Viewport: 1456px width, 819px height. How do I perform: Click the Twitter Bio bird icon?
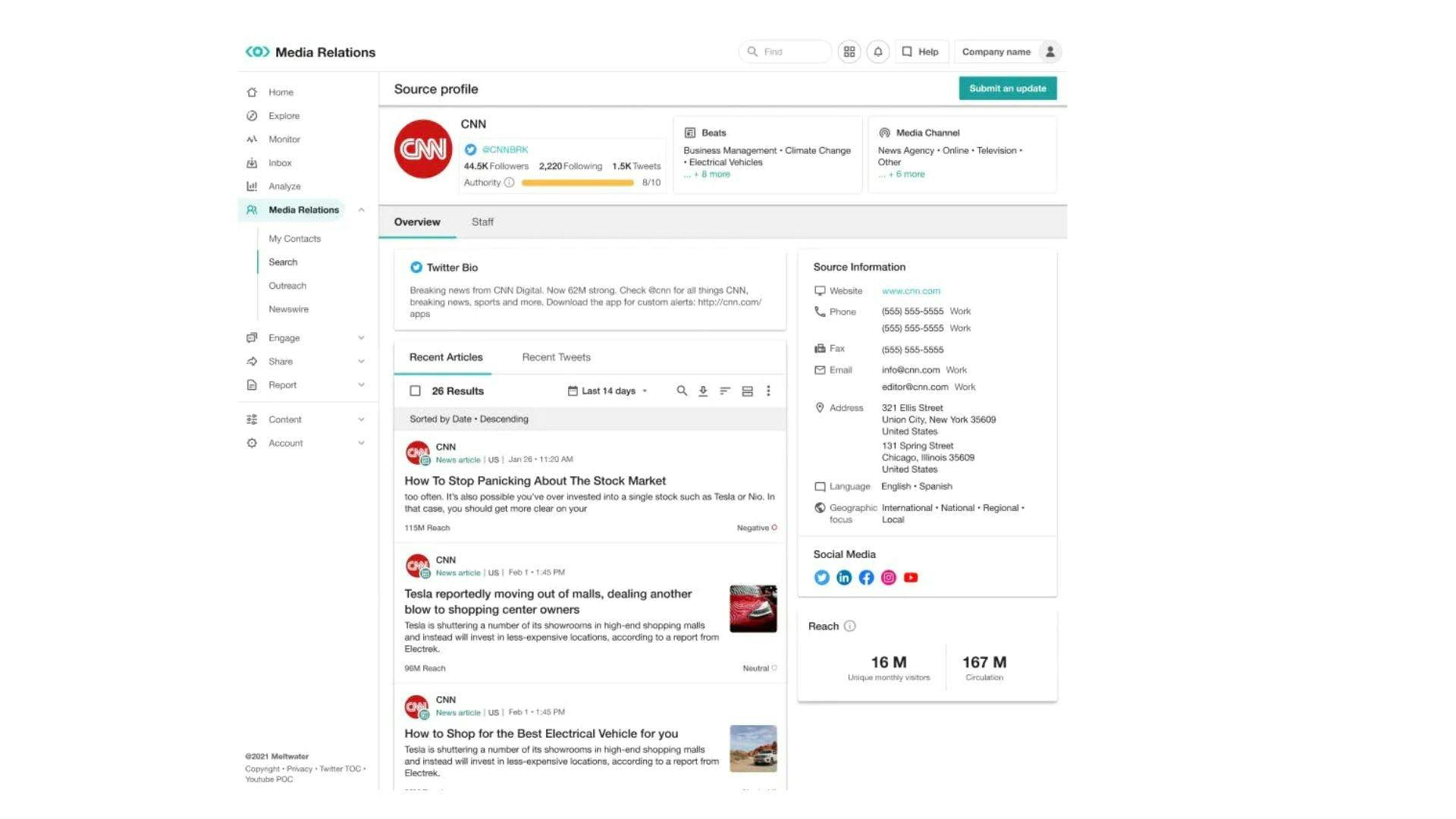click(416, 268)
